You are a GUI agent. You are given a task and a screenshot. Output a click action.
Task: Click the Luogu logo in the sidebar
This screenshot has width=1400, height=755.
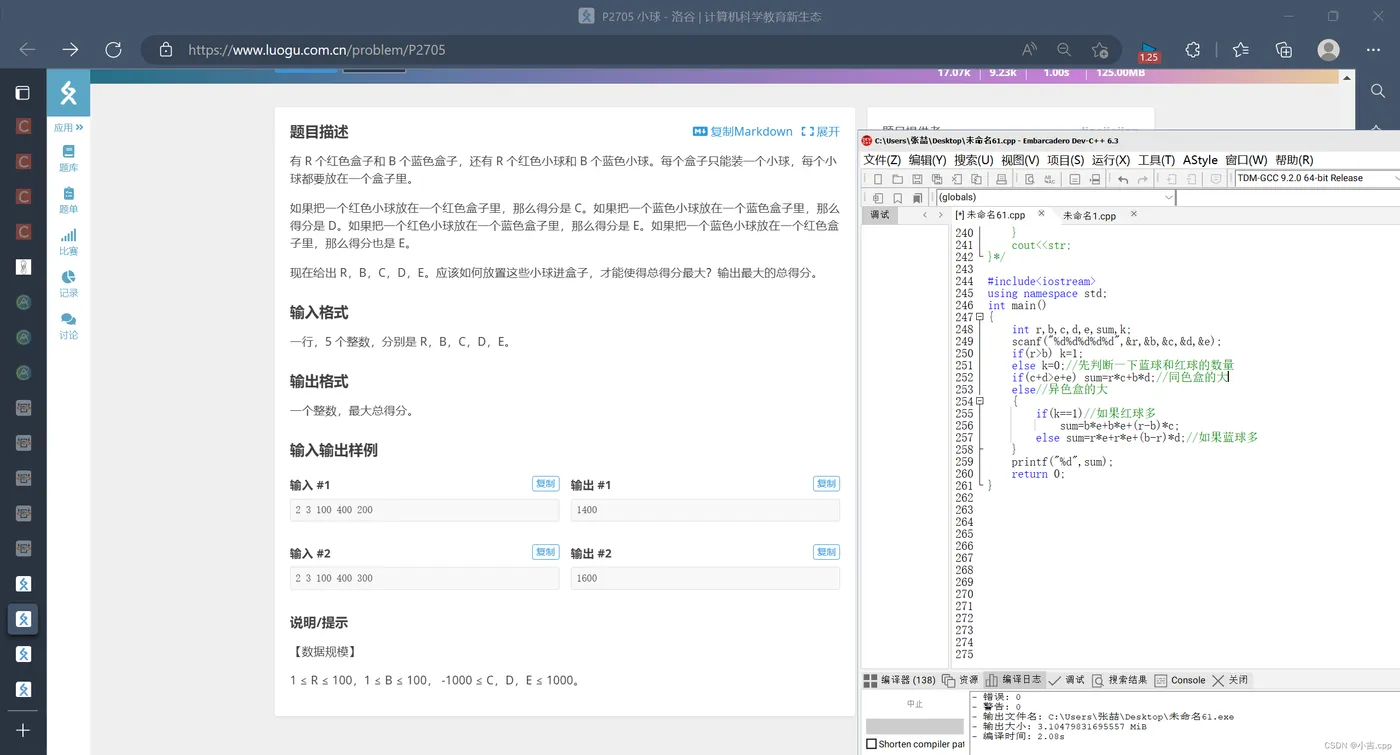pyautogui.click(x=68, y=93)
